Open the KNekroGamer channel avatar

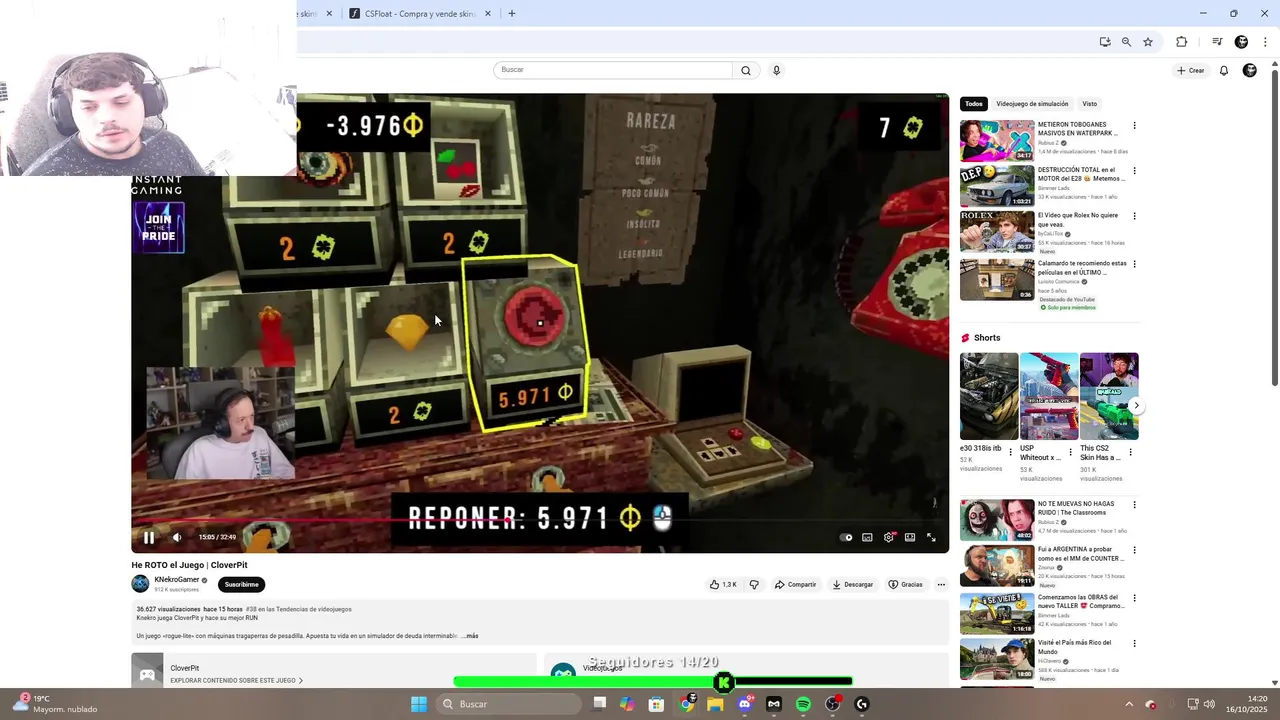tap(140, 584)
